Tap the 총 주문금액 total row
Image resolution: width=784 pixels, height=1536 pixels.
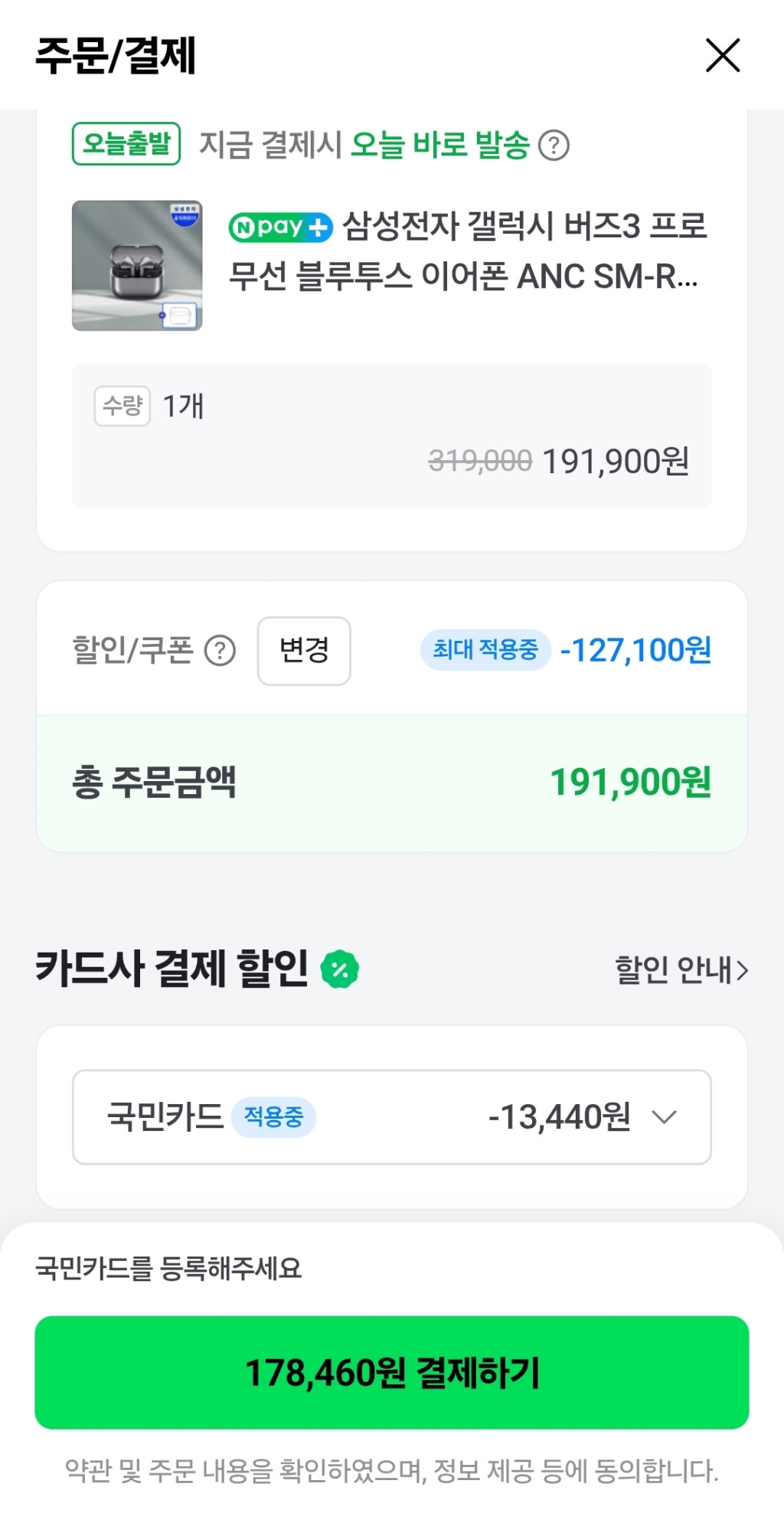coord(391,783)
